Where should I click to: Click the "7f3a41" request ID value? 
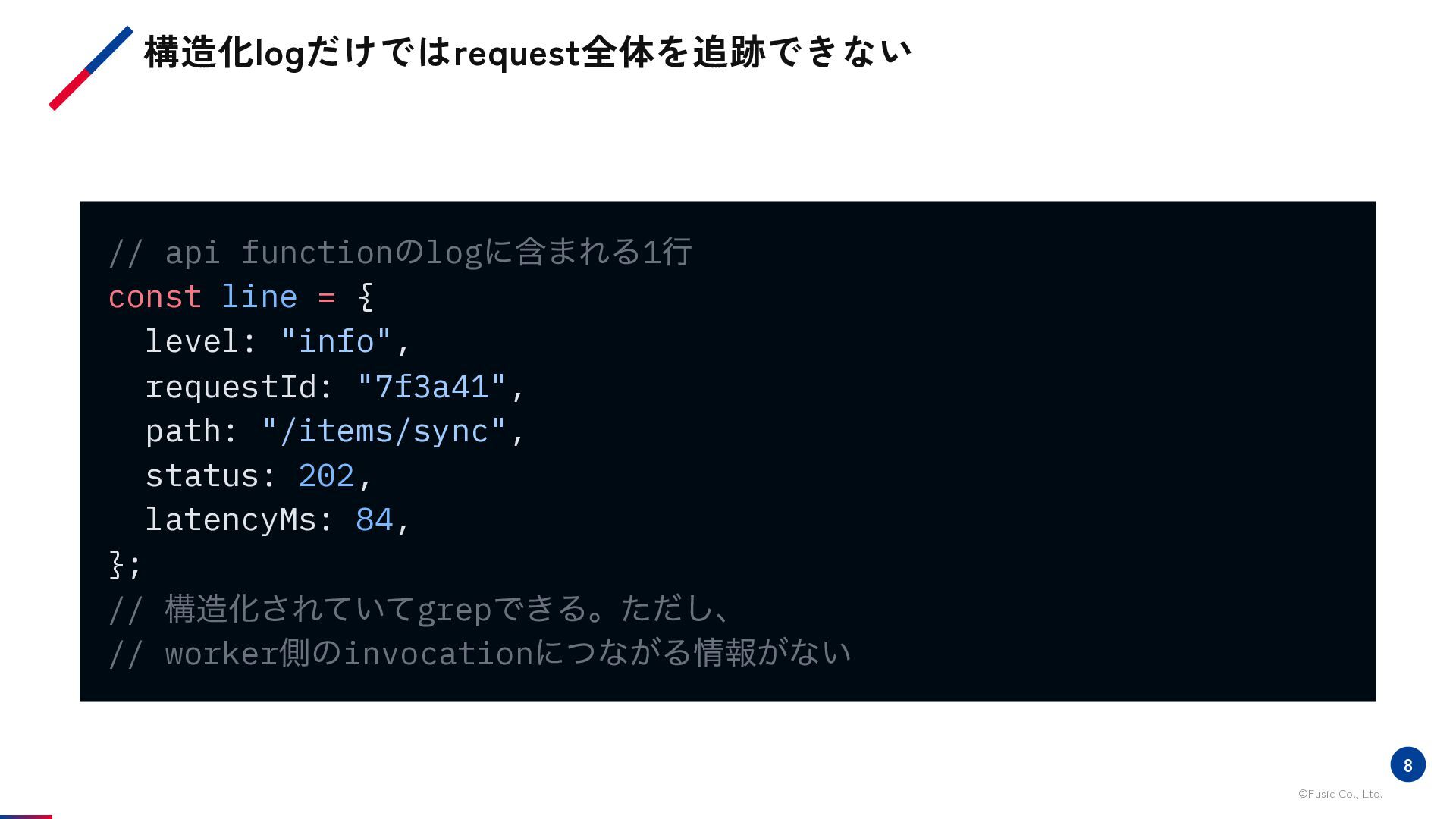point(431,387)
